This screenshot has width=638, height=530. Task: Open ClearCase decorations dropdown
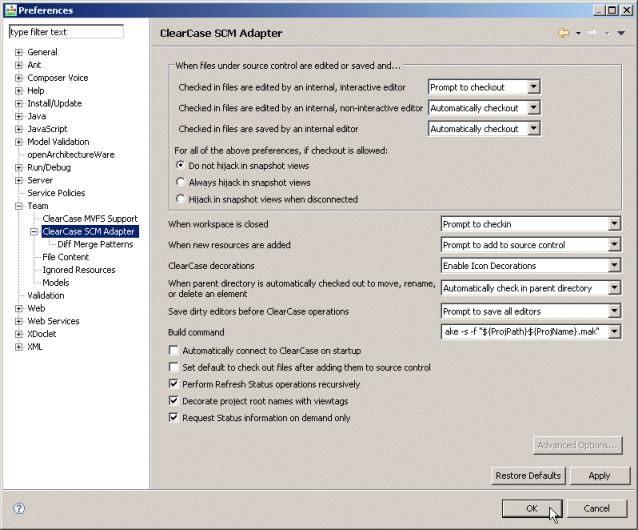tap(531, 266)
